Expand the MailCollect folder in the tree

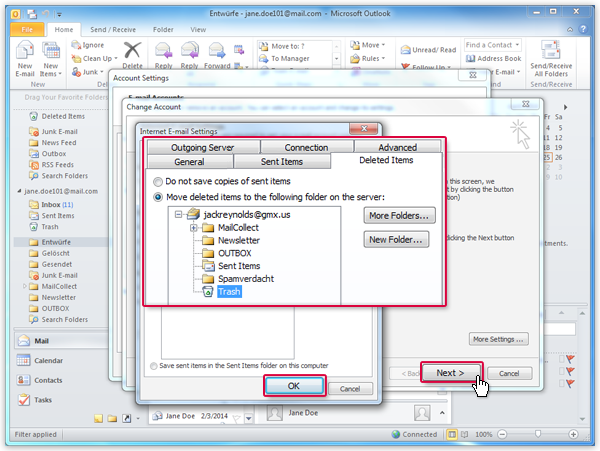pyautogui.click(x=193, y=228)
